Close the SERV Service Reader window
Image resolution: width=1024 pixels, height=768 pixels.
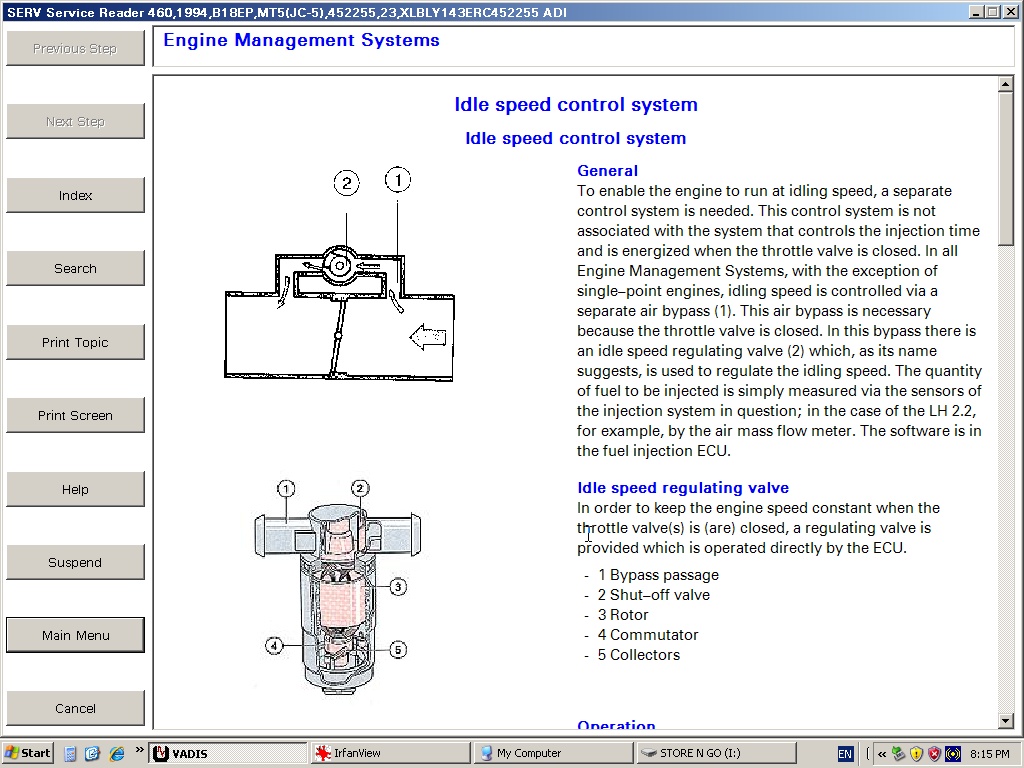click(x=1010, y=12)
